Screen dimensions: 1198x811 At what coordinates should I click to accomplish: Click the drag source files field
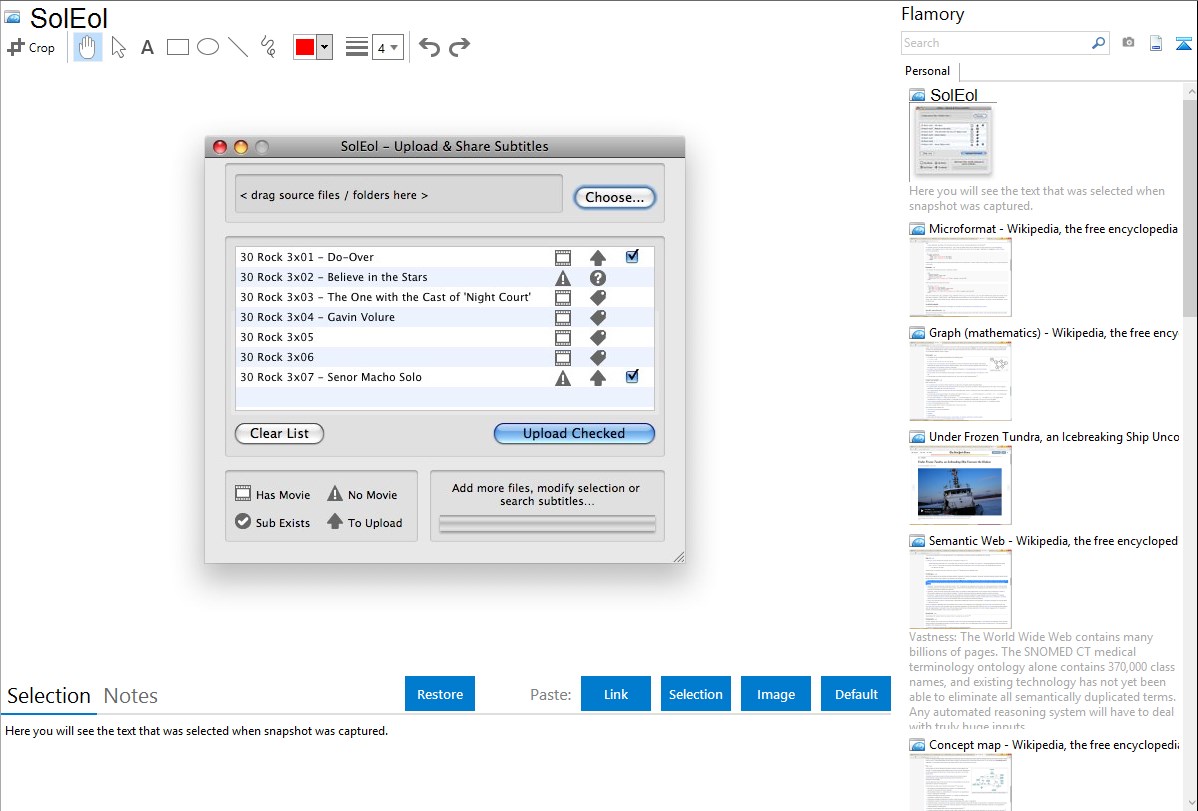pos(399,194)
